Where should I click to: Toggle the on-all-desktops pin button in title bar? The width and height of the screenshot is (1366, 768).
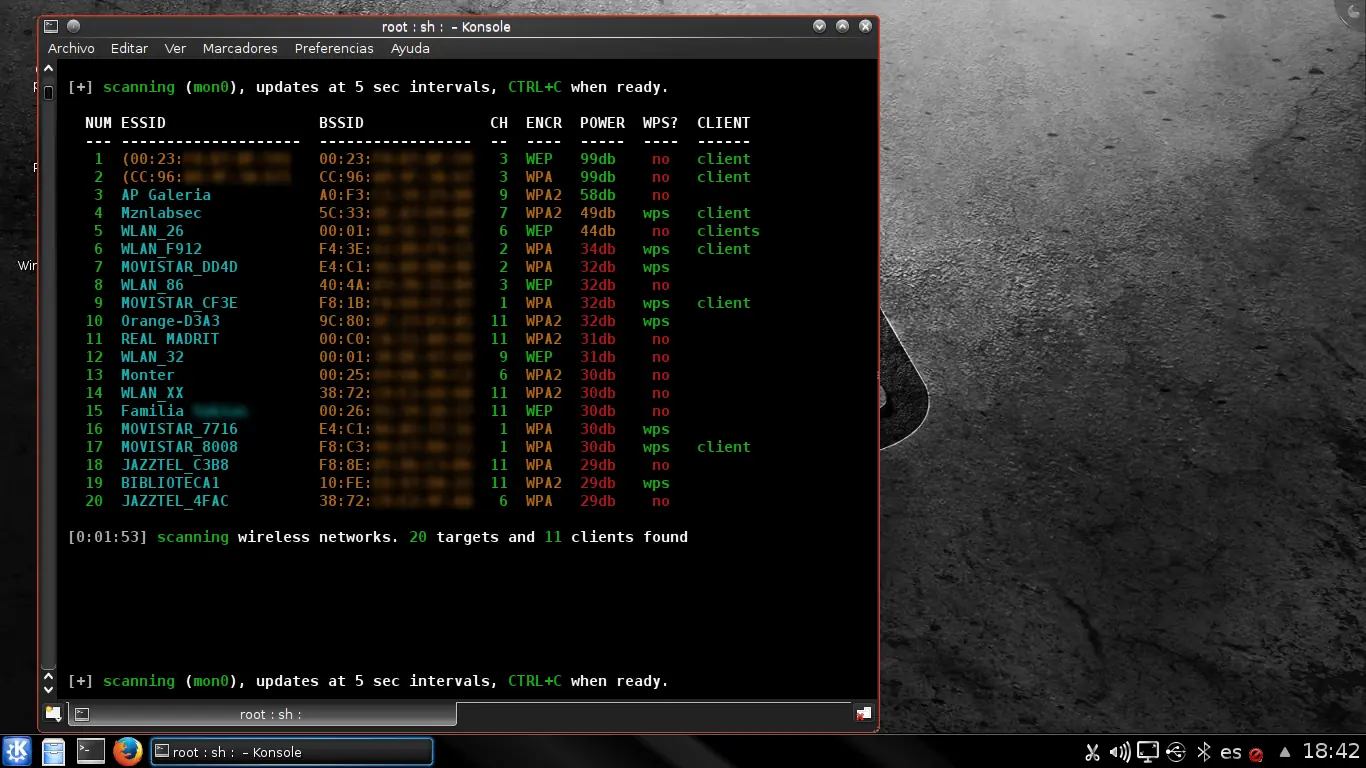(73, 26)
